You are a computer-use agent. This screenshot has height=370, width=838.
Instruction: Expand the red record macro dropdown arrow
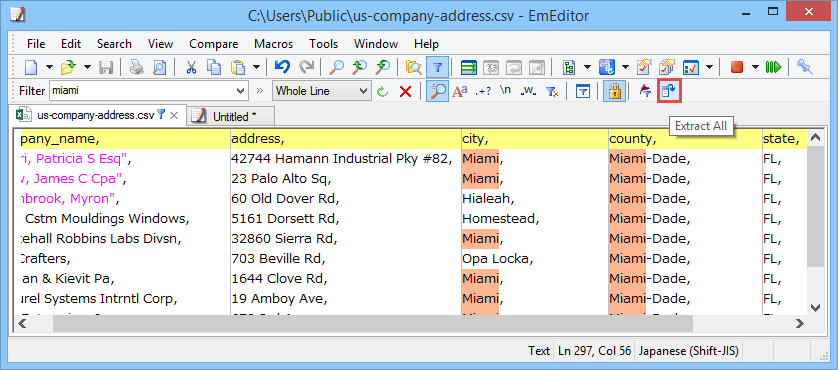pos(755,67)
